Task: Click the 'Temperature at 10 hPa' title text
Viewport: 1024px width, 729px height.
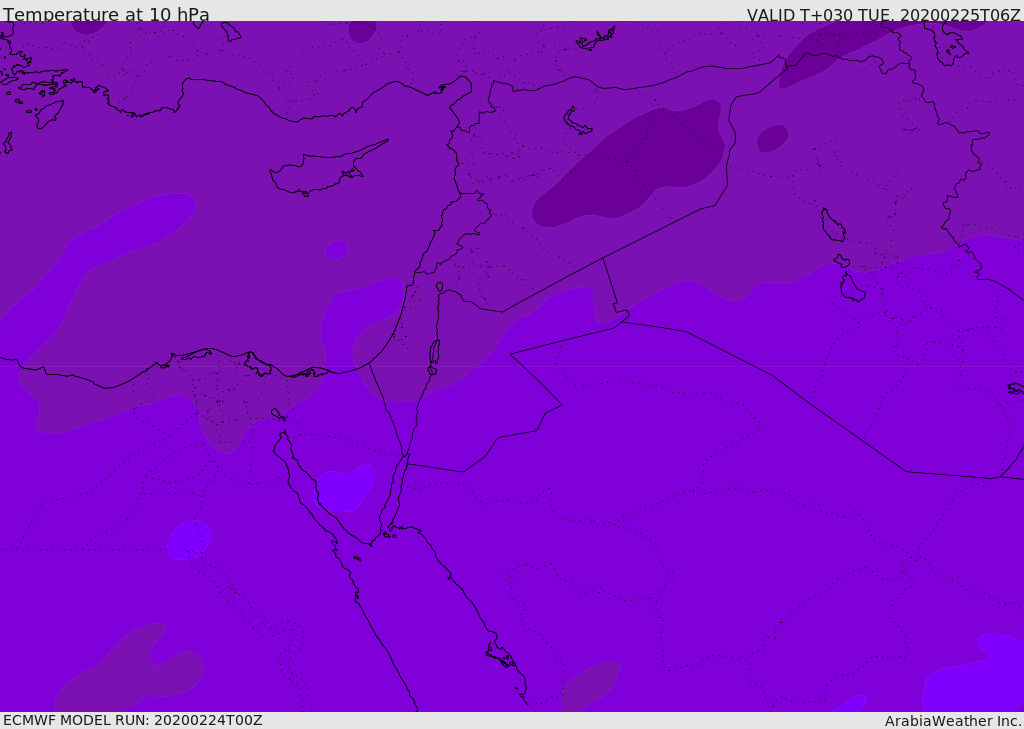Action: click(106, 14)
